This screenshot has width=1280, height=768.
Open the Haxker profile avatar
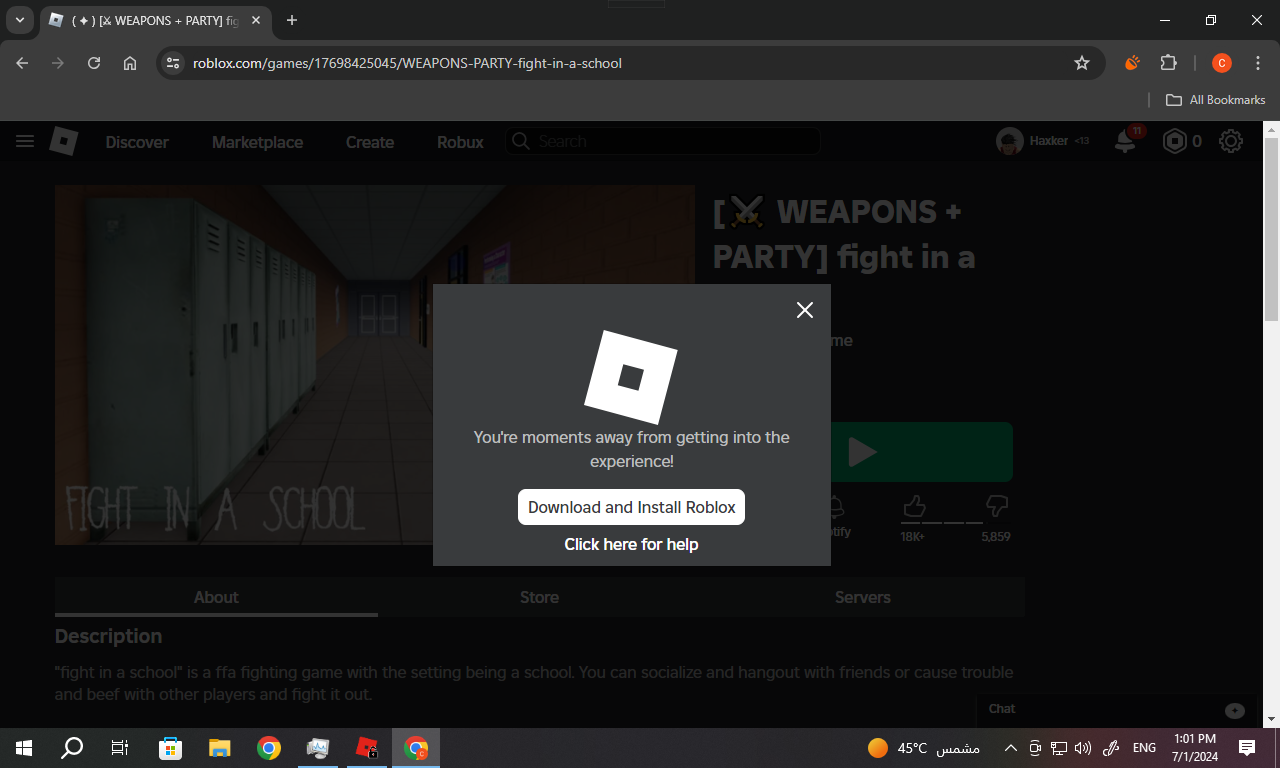pos(1009,142)
